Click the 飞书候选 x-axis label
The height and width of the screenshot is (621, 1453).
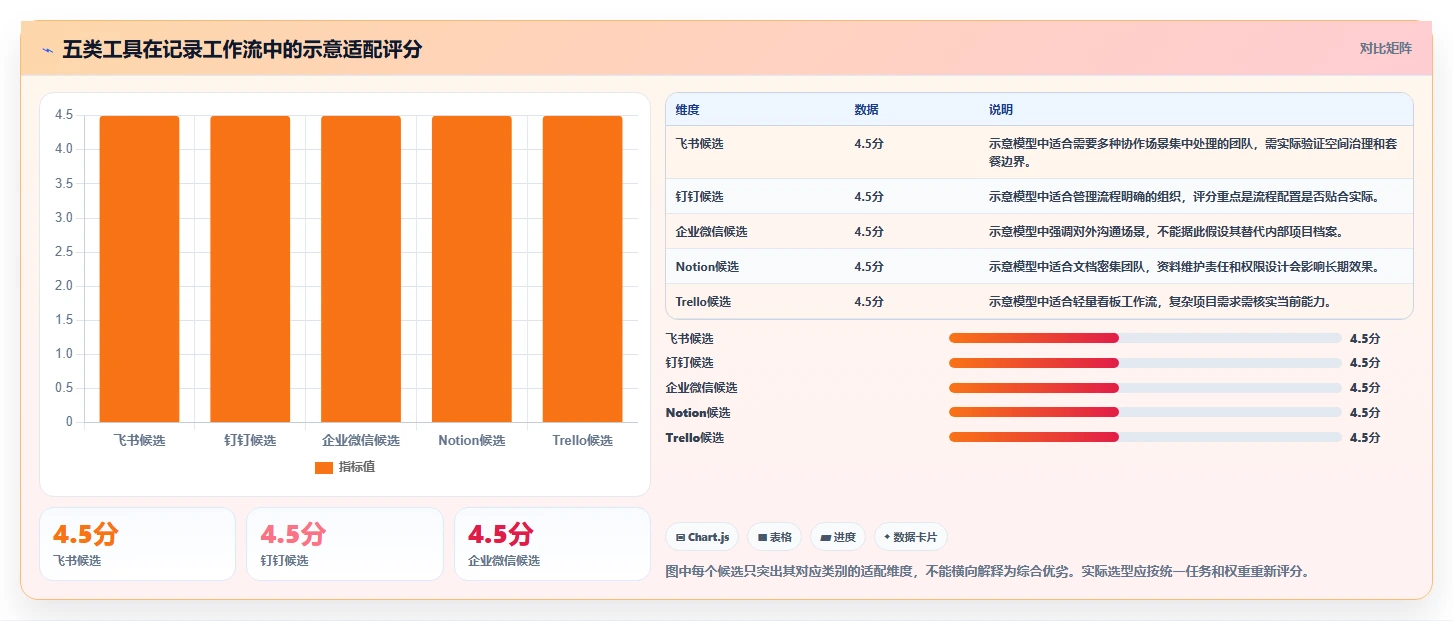coord(139,441)
